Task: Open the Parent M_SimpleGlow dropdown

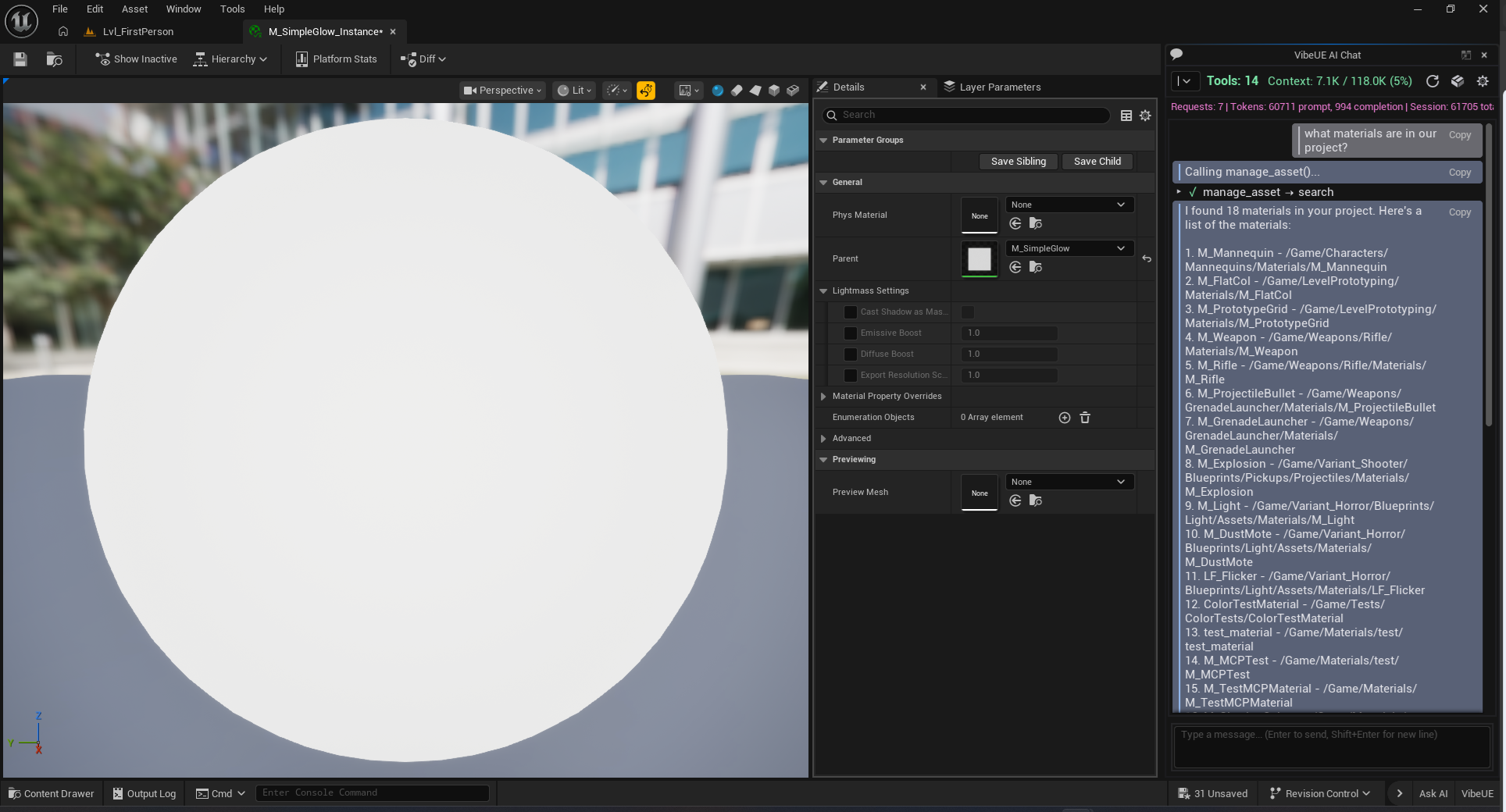Action: 1069,248
